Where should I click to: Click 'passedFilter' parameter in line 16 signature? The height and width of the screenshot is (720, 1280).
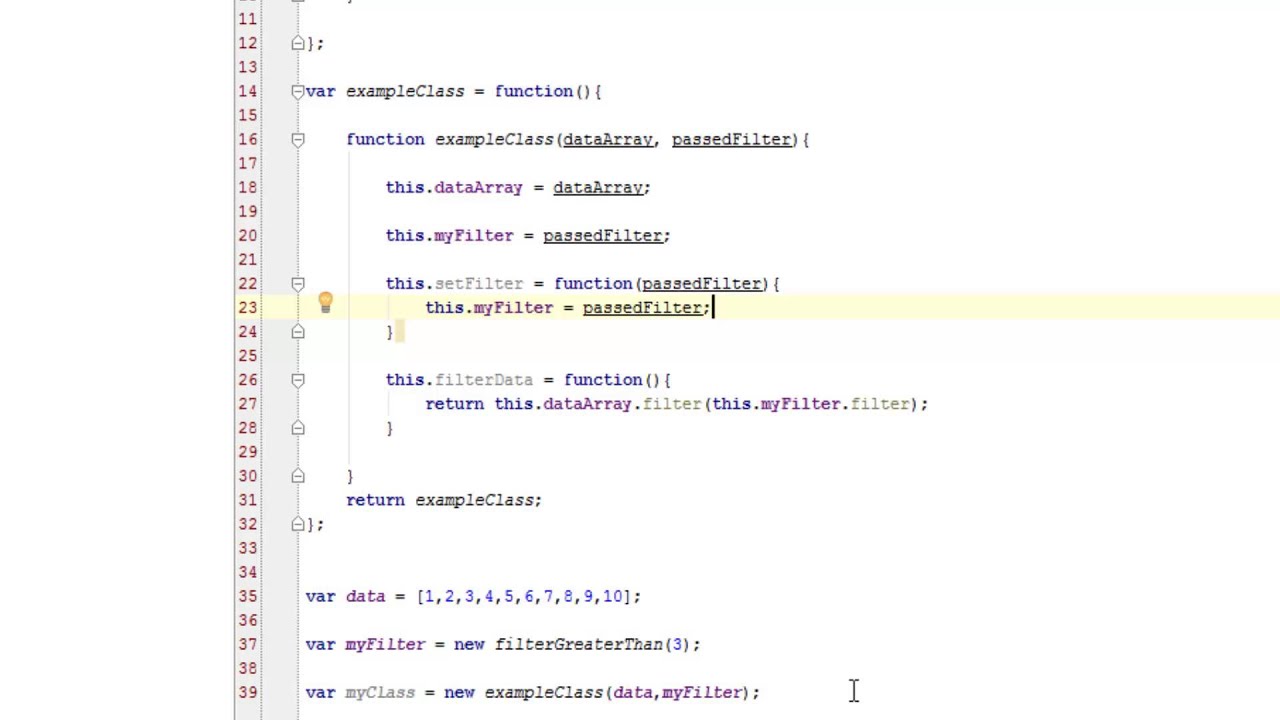731,139
